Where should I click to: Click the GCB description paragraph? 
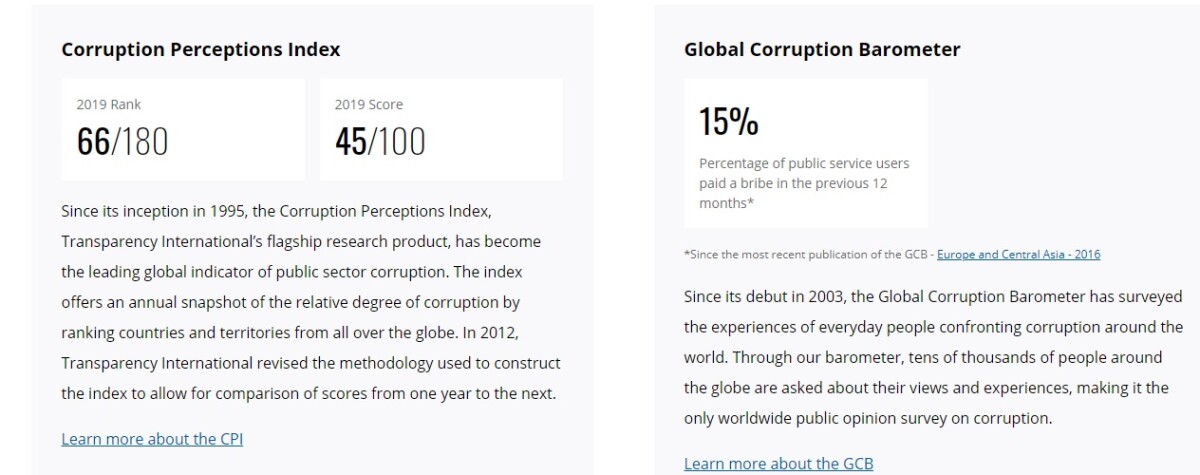coord(933,357)
